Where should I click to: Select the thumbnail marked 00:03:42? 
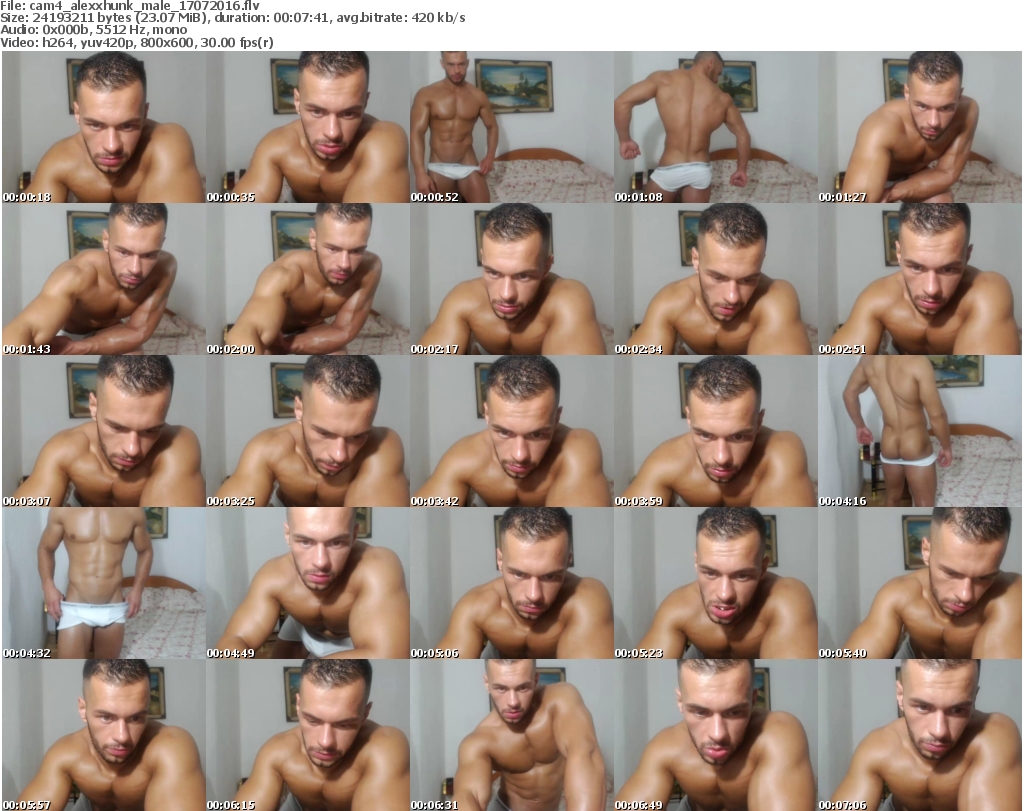[511, 432]
